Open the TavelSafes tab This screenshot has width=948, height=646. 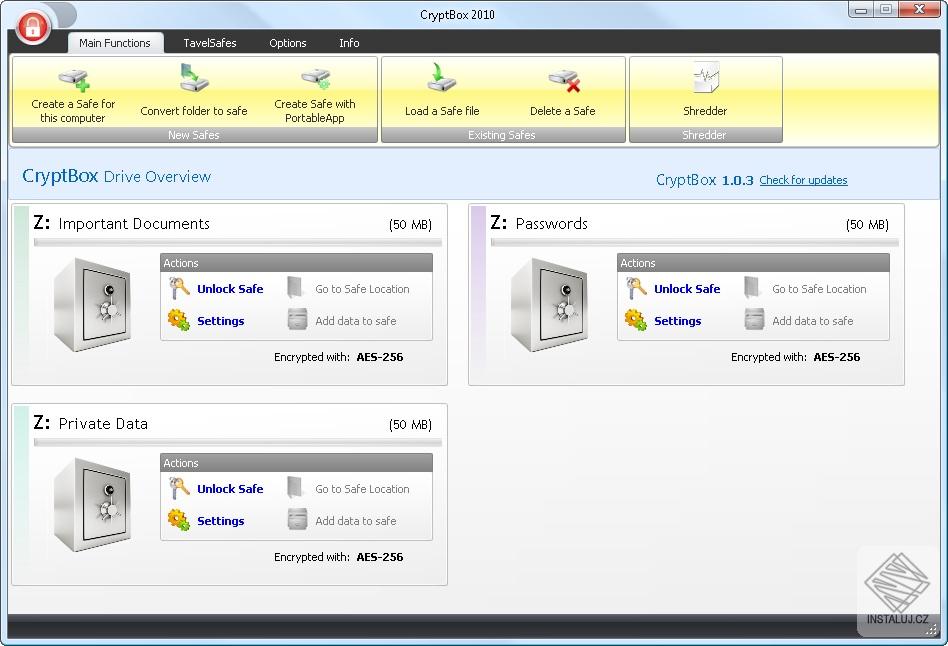[210, 43]
